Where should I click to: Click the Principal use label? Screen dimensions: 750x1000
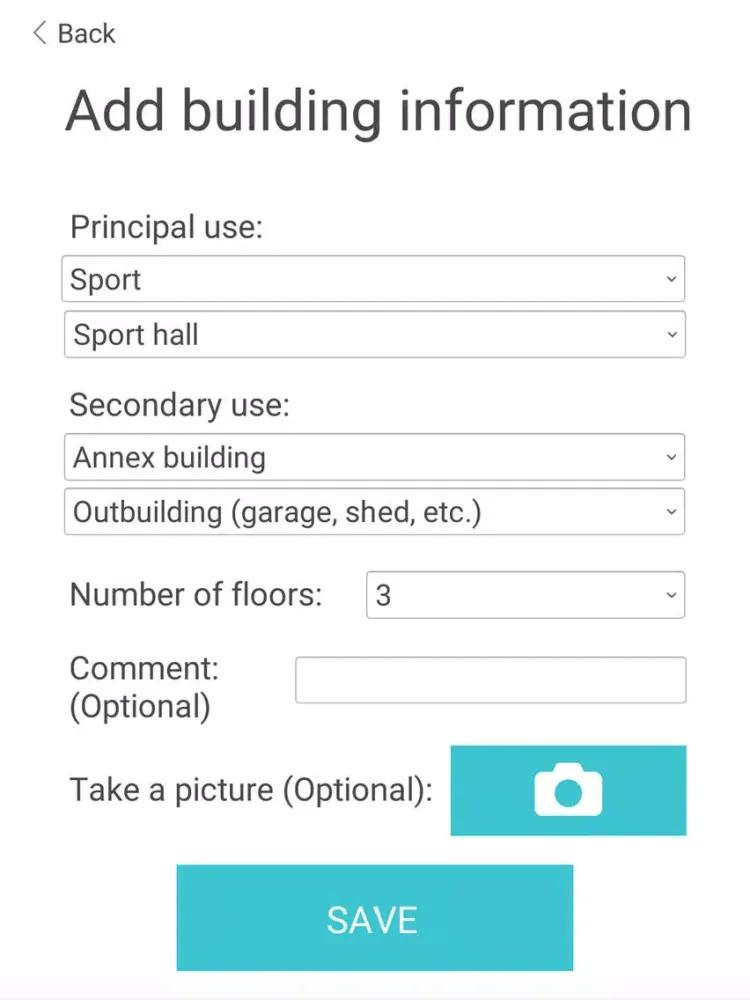(x=166, y=227)
